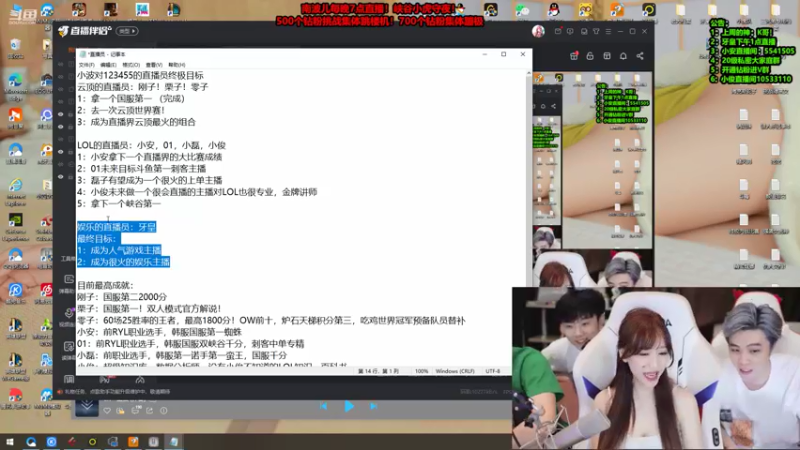The height and width of the screenshot is (450, 800).
Task: Click the 直播伴侣 logo in its title bar
Action: point(85,31)
